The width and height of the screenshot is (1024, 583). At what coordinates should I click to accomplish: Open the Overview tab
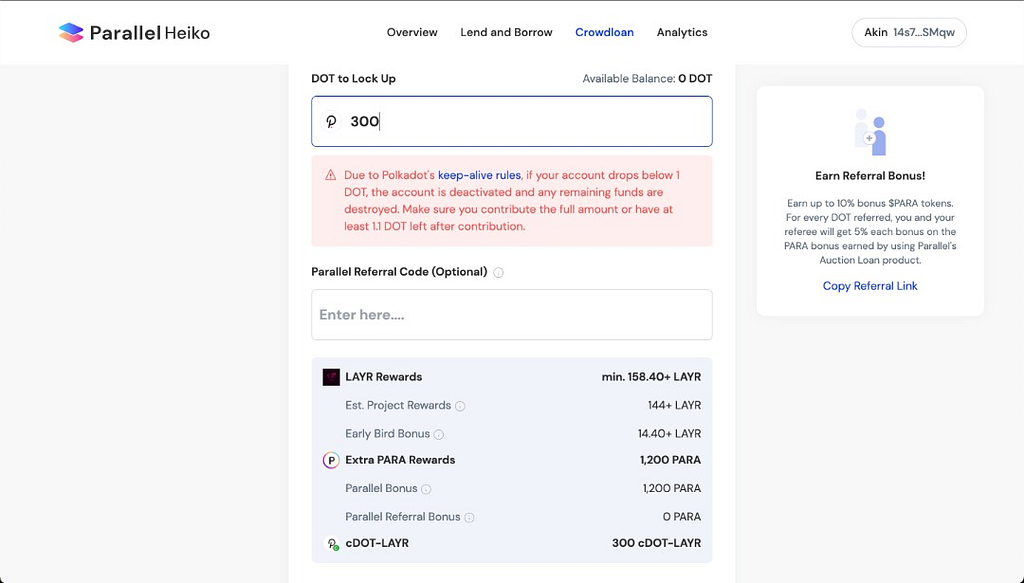click(412, 32)
